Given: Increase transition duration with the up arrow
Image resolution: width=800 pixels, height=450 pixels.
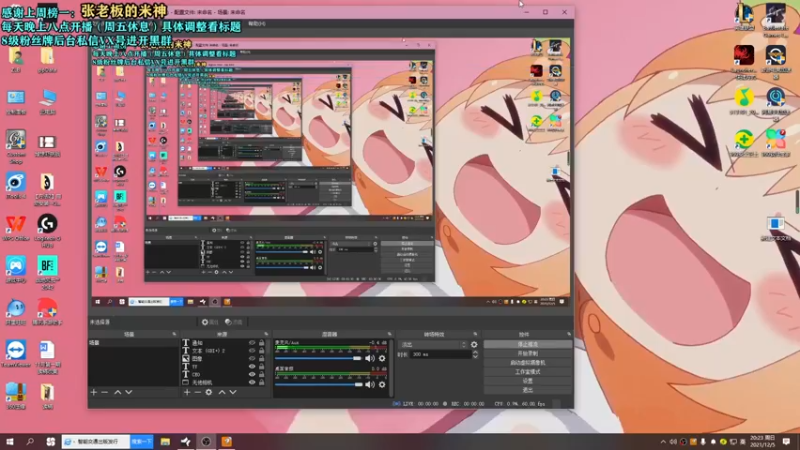Looking at the screenshot, I should [476, 352].
